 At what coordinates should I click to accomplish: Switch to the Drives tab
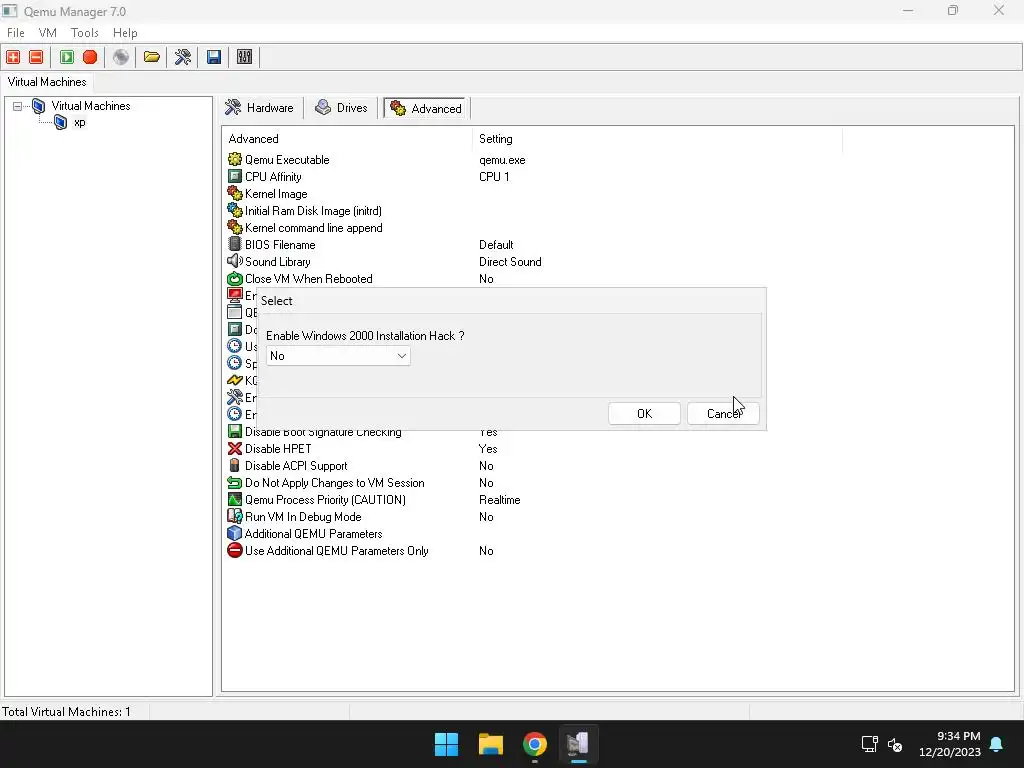pyautogui.click(x=342, y=108)
